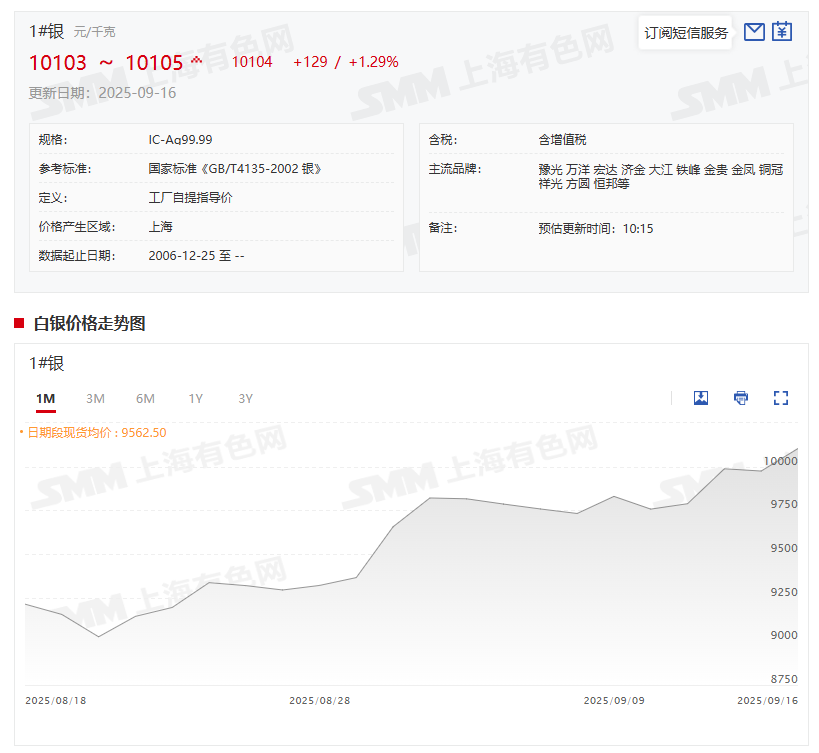Click the red square beside 白银价格走势图

pyautogui.click(x=19, y=323)
